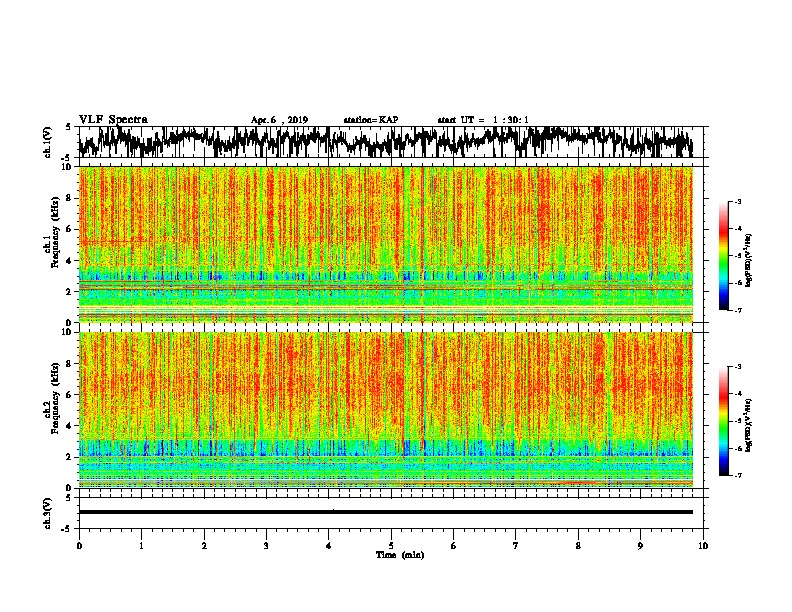
Task: Click the "-3" tick on ch.2 colorbar
Action: click(737, 367)
